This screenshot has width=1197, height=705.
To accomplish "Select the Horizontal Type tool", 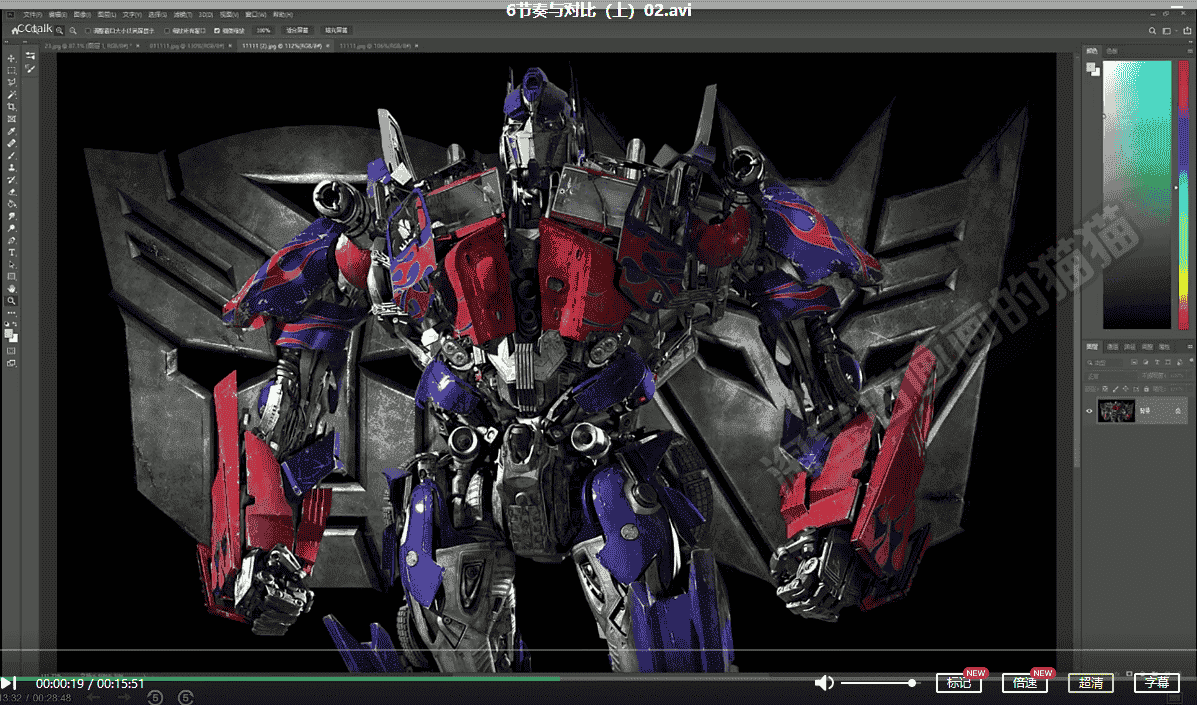I will (11, 252).
